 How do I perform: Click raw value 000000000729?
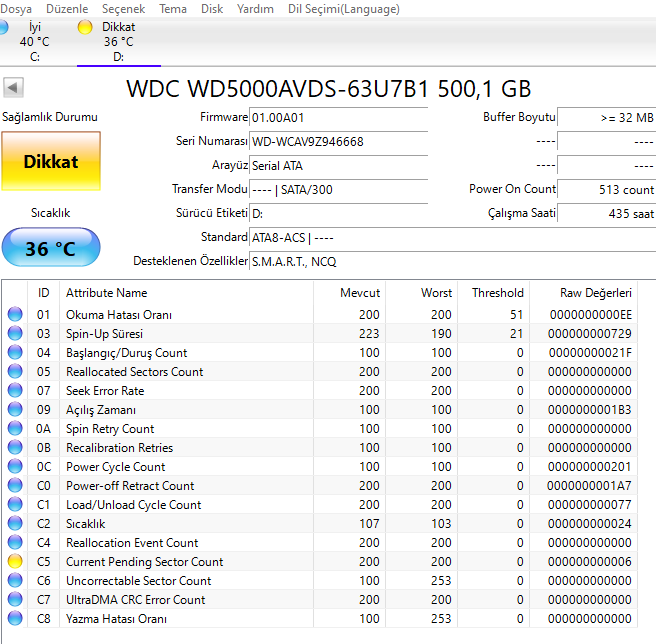tap(589, 334)
